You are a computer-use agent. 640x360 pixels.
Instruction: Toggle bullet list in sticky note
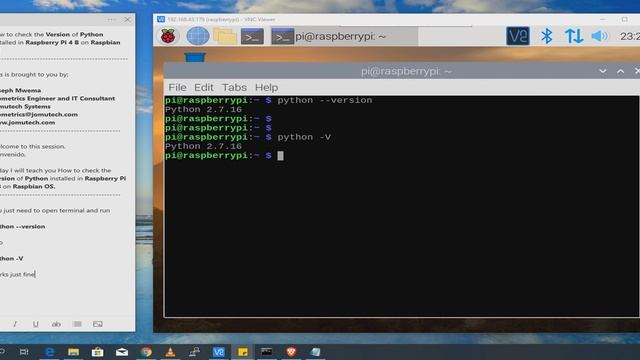tap(77, 324)
